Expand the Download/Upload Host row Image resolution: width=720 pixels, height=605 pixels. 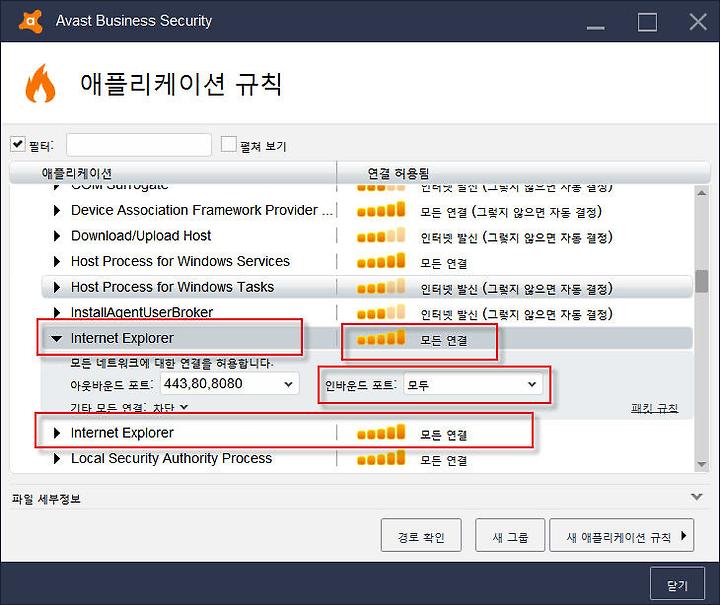pyautogui.click(x=56, y=236)
